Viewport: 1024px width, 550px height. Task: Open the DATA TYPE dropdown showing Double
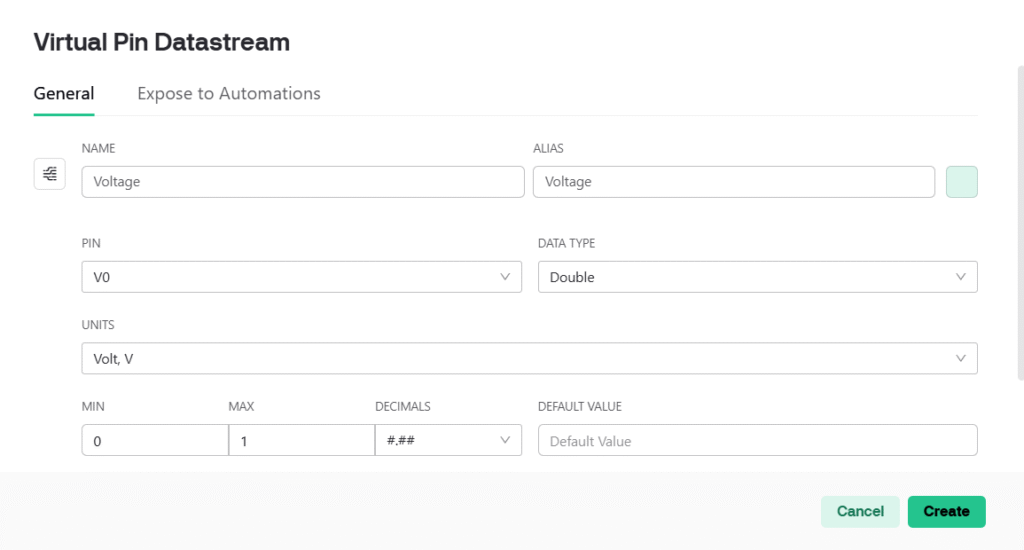(758, 277)
